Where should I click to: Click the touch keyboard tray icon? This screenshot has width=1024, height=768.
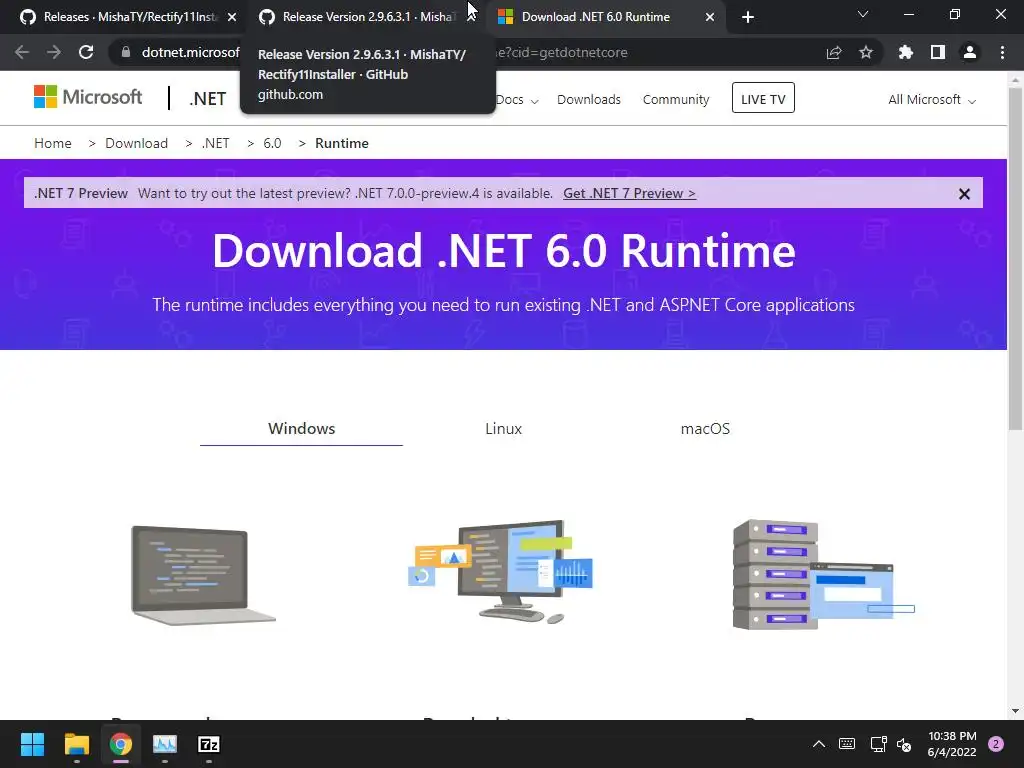(847, 744)
